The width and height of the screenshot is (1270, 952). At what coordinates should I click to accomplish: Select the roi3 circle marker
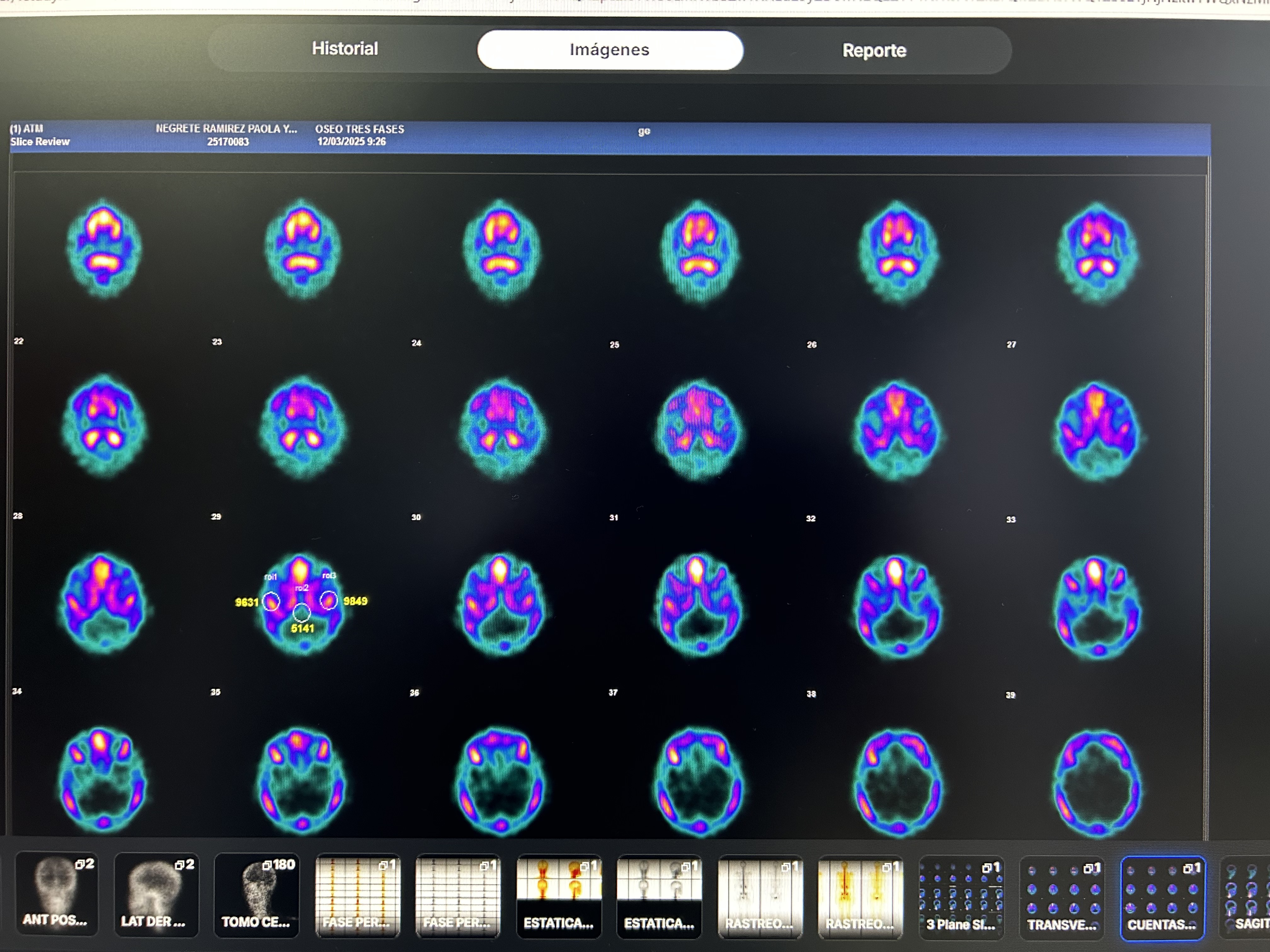329,600
